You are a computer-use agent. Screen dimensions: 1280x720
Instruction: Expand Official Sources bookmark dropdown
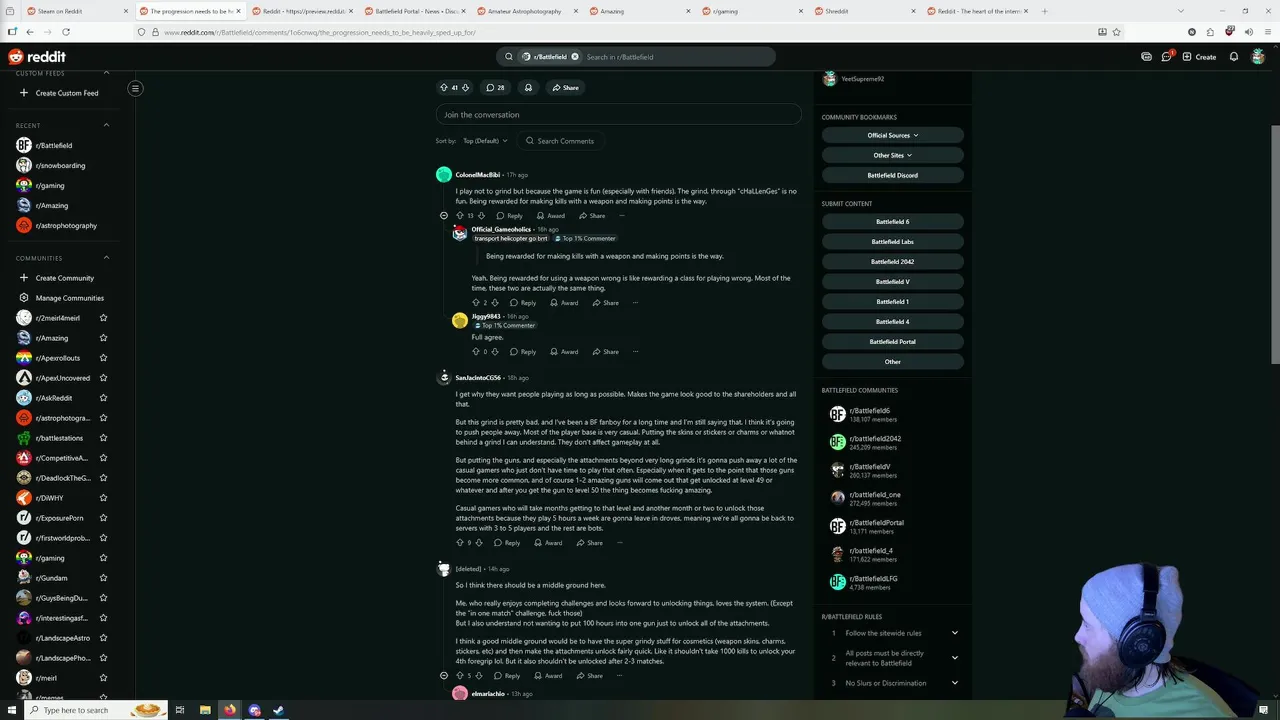point(893,135)
